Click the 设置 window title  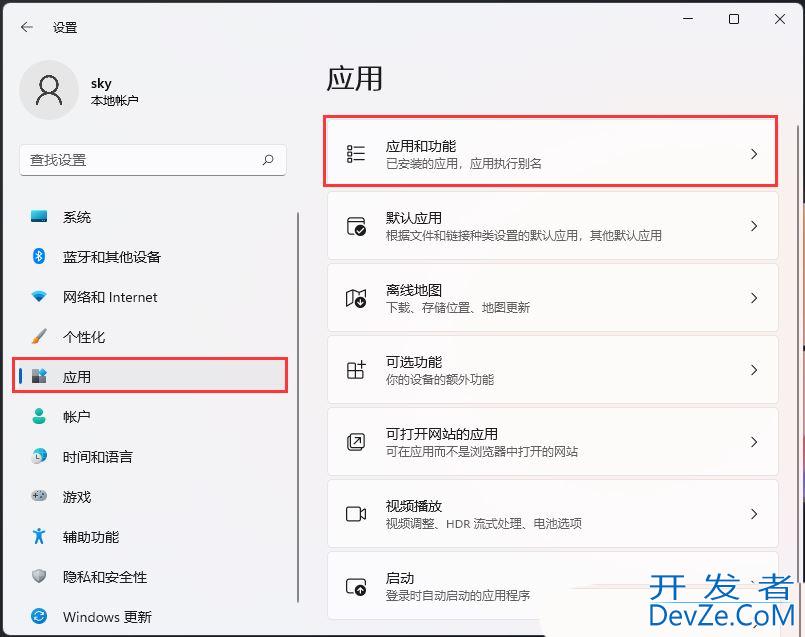(65, 27)
